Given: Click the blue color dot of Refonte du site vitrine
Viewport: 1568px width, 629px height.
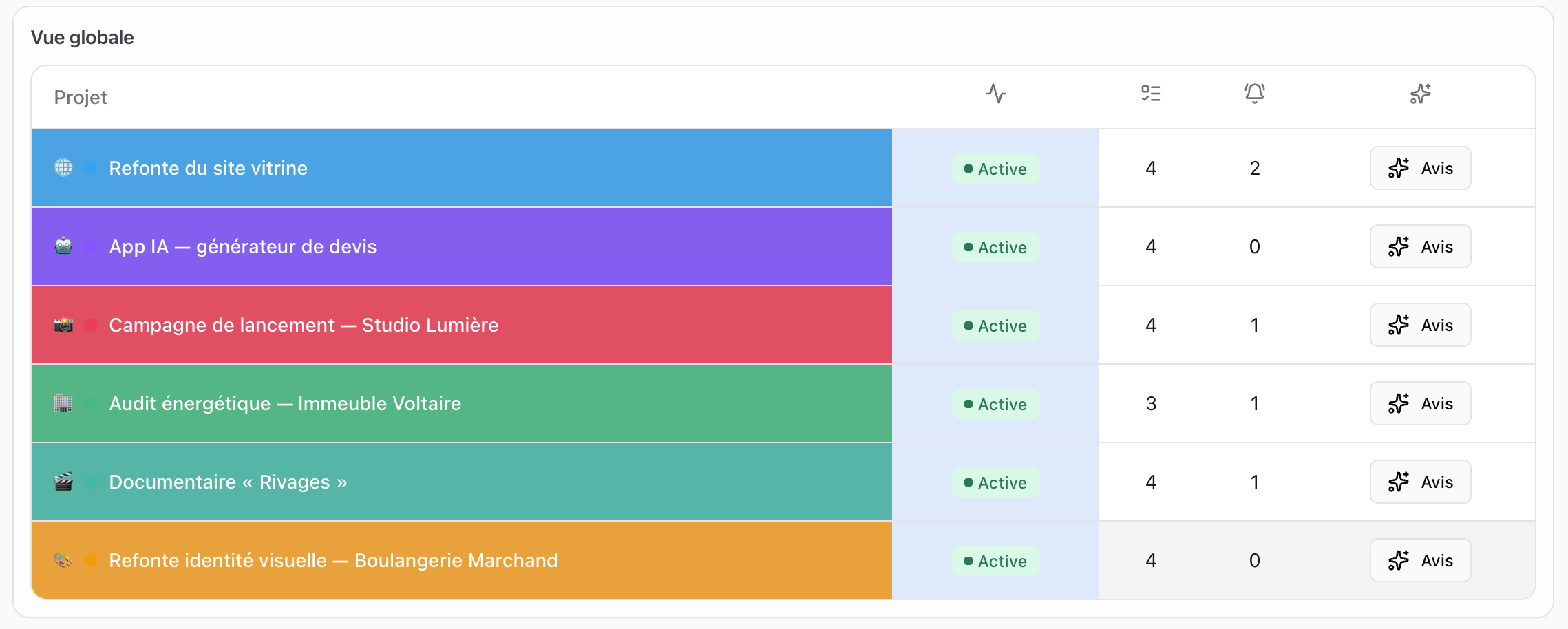Looking at the screenshot, I should [x=91, y=168].
